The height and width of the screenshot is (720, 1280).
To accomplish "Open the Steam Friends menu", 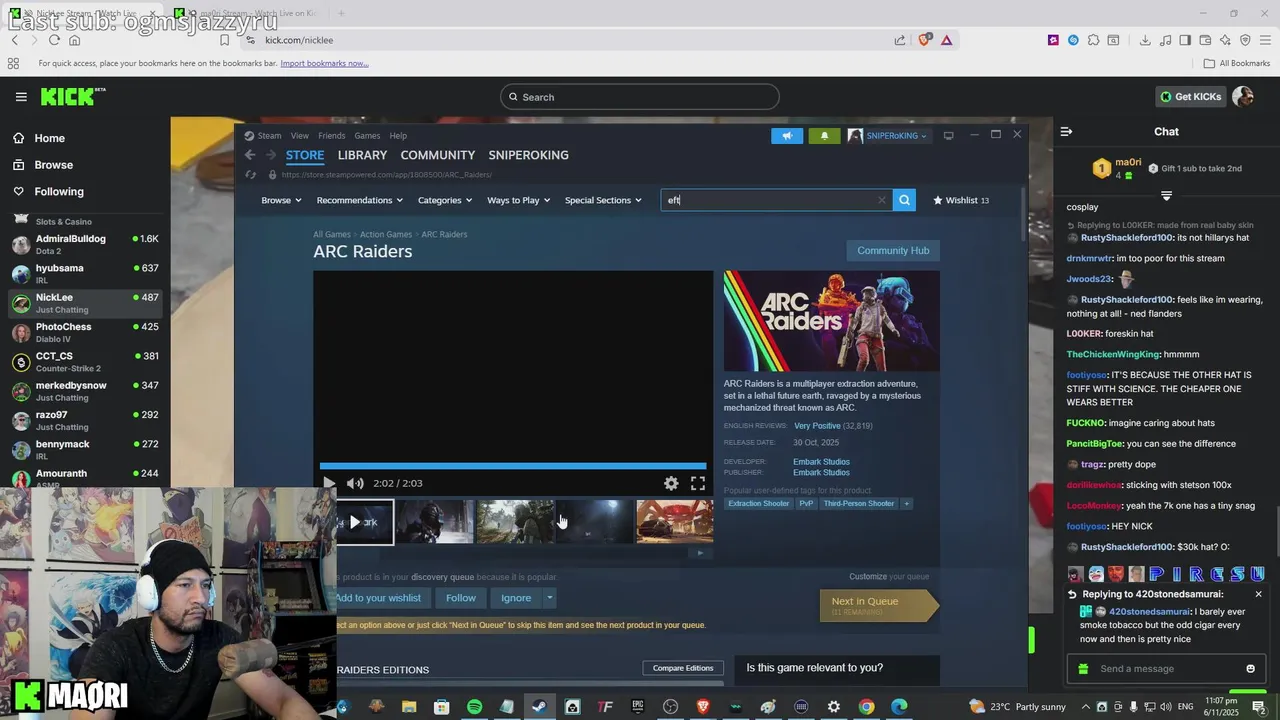I will pos(331,136).
